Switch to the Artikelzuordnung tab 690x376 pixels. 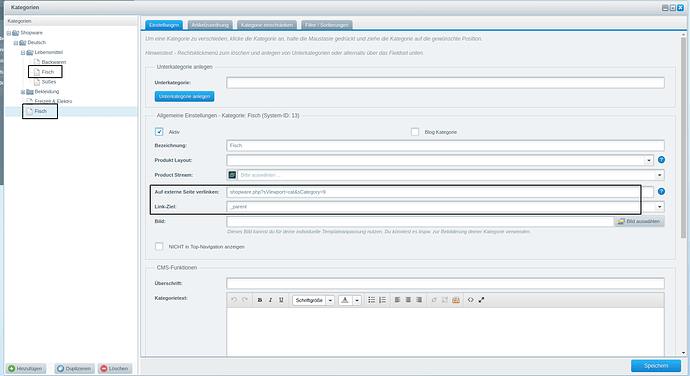(210, 25)
